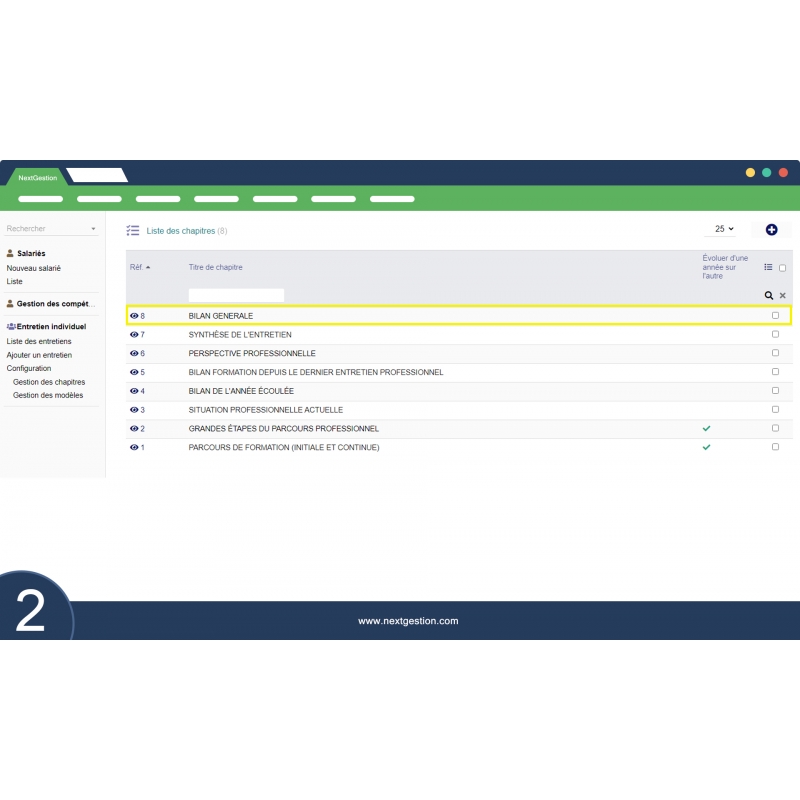The image size is (800, 800).
Task: Open Liste des entretiens link
Action: tap(39, 341)
